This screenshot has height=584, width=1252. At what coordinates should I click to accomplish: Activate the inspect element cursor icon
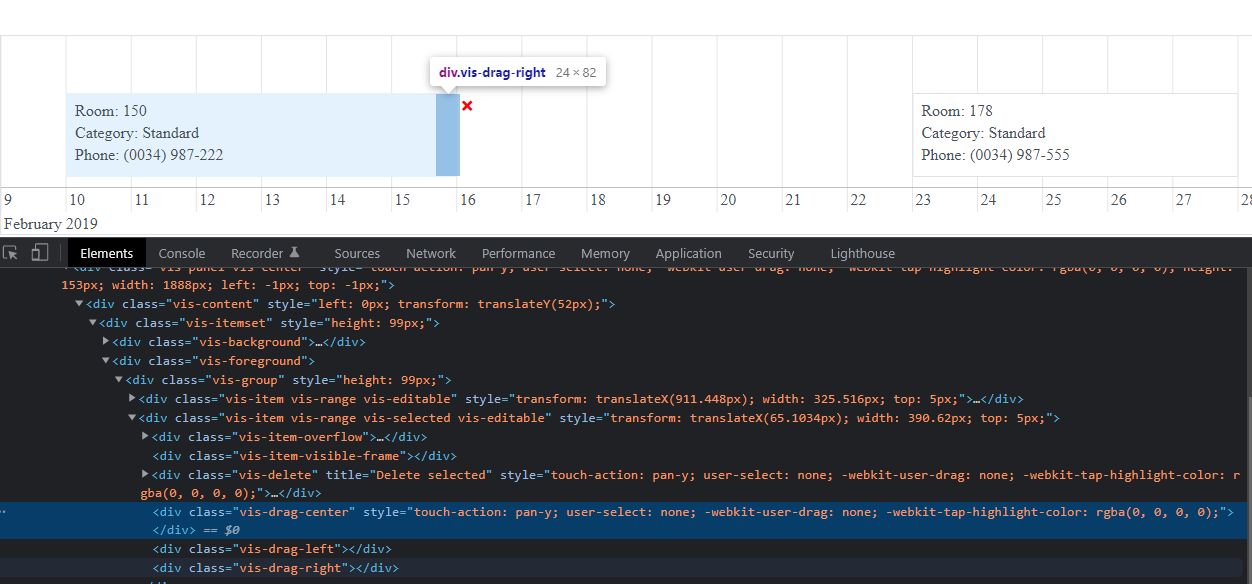click(12, 252)
